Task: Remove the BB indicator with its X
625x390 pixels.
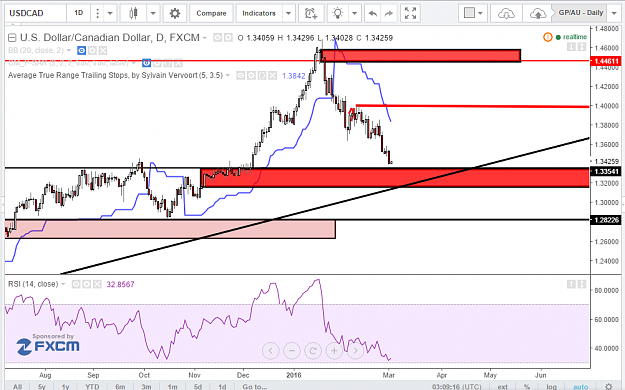Action: tap(103, 51)
